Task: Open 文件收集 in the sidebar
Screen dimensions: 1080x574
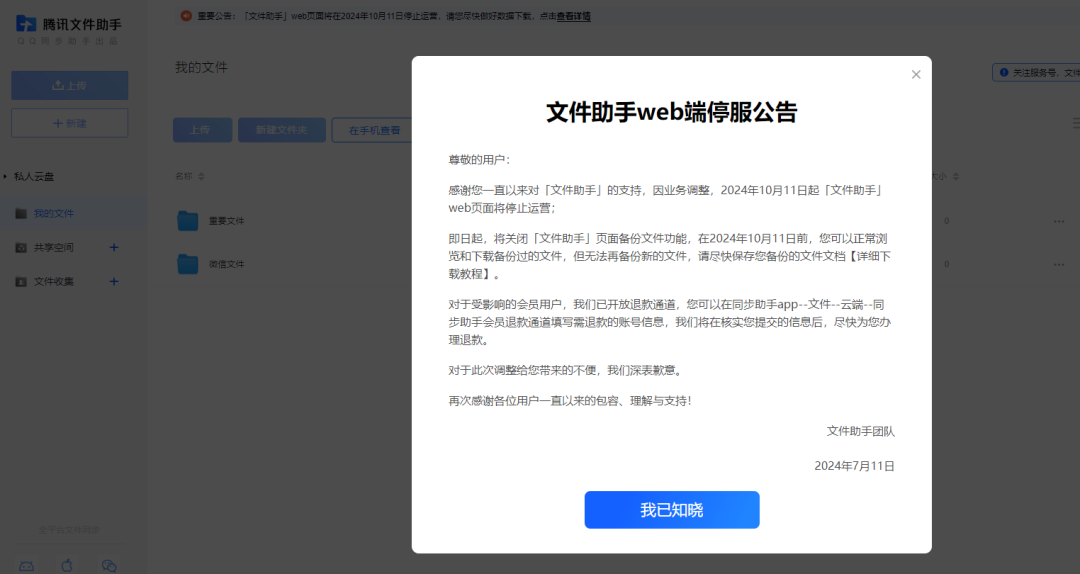Action: [x=54, y=281]
